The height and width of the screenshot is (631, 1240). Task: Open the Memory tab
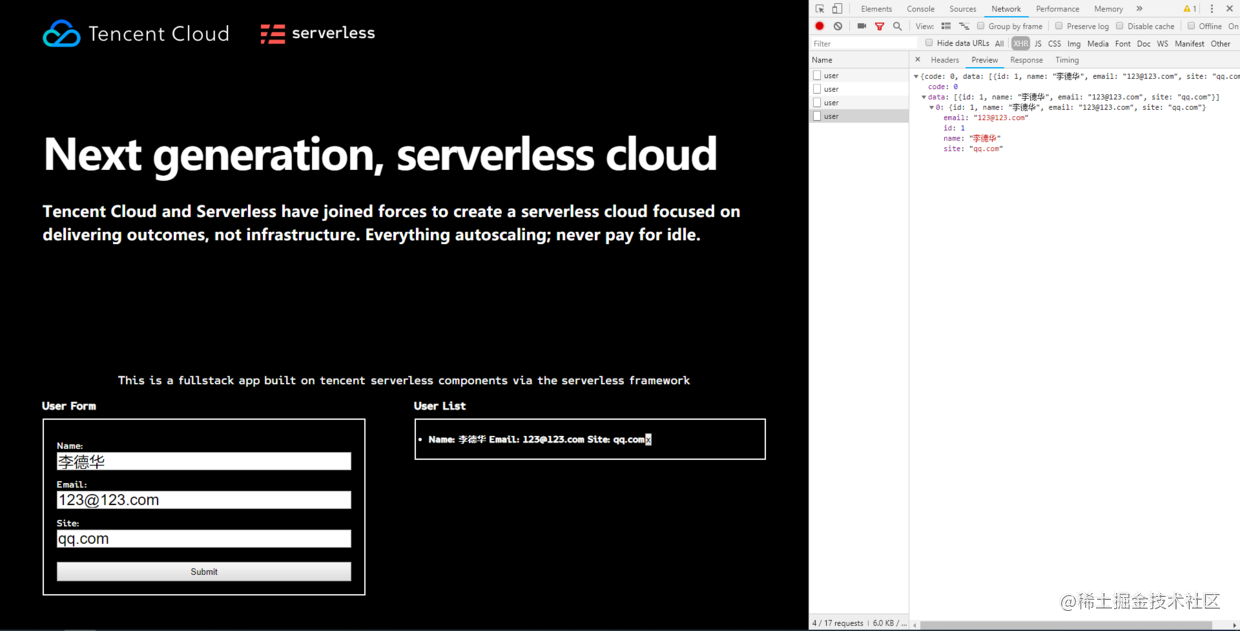point(1109,9)
